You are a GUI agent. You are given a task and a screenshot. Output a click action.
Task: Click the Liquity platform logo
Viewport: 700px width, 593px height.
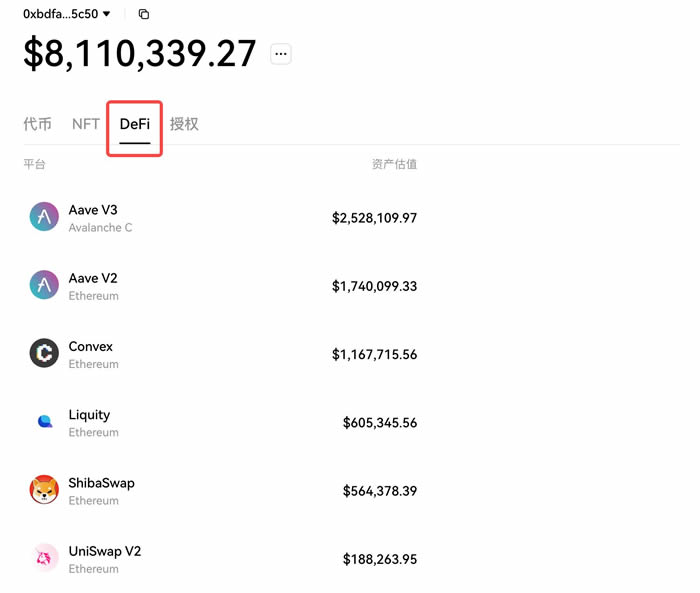[x=44, y=422]
